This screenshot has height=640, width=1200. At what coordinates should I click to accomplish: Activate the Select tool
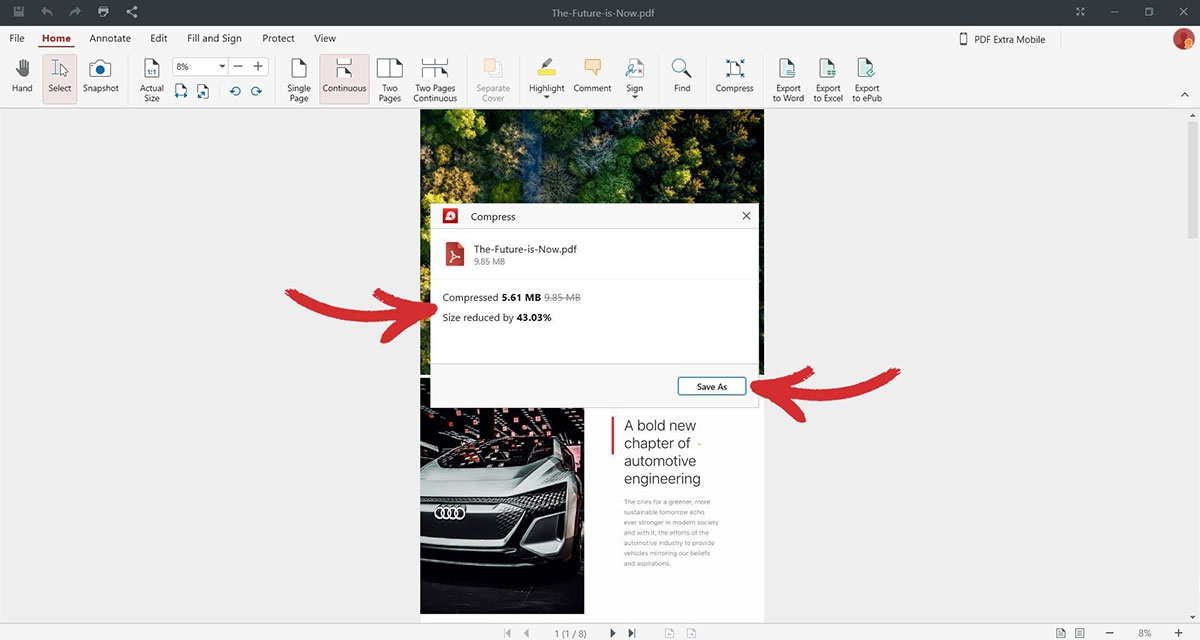(60, 79)
